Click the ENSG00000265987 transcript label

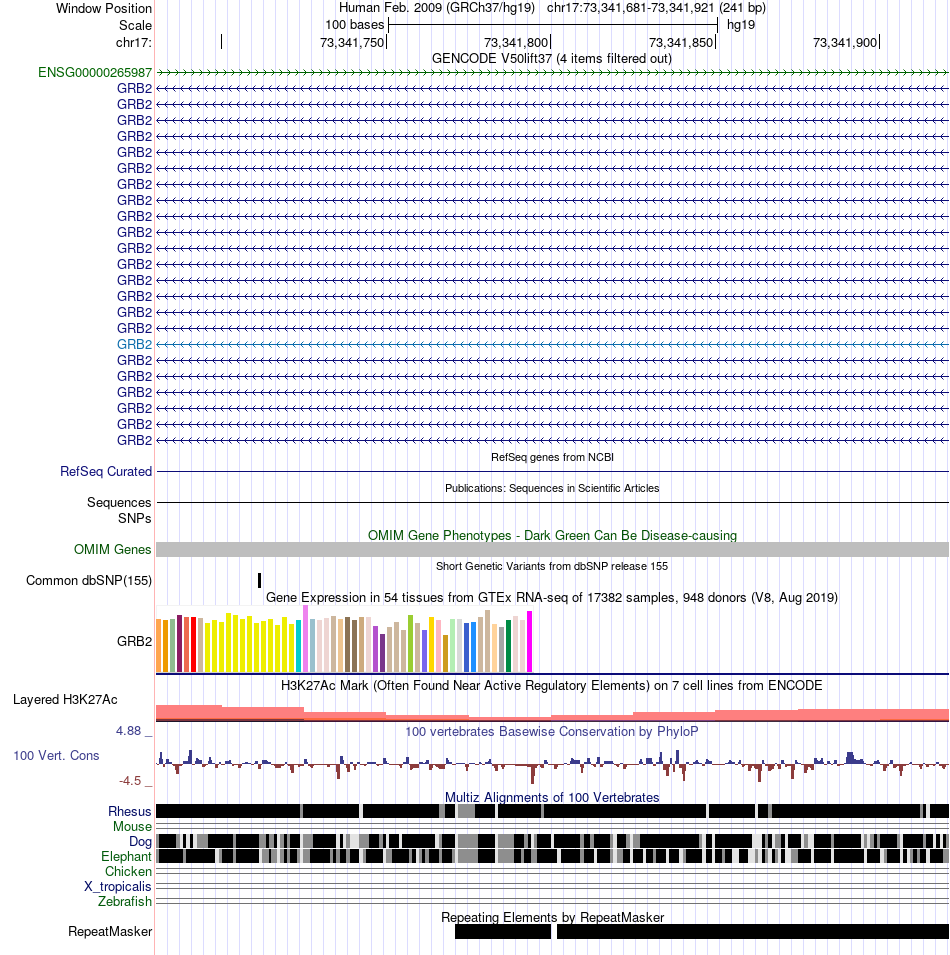coord(95,72)
